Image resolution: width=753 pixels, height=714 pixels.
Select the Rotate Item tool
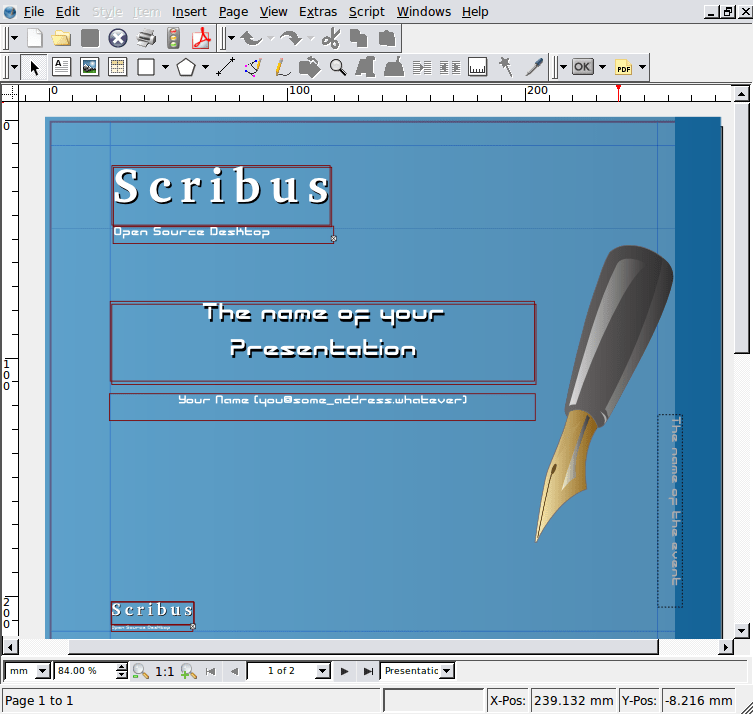coord(310,67)
